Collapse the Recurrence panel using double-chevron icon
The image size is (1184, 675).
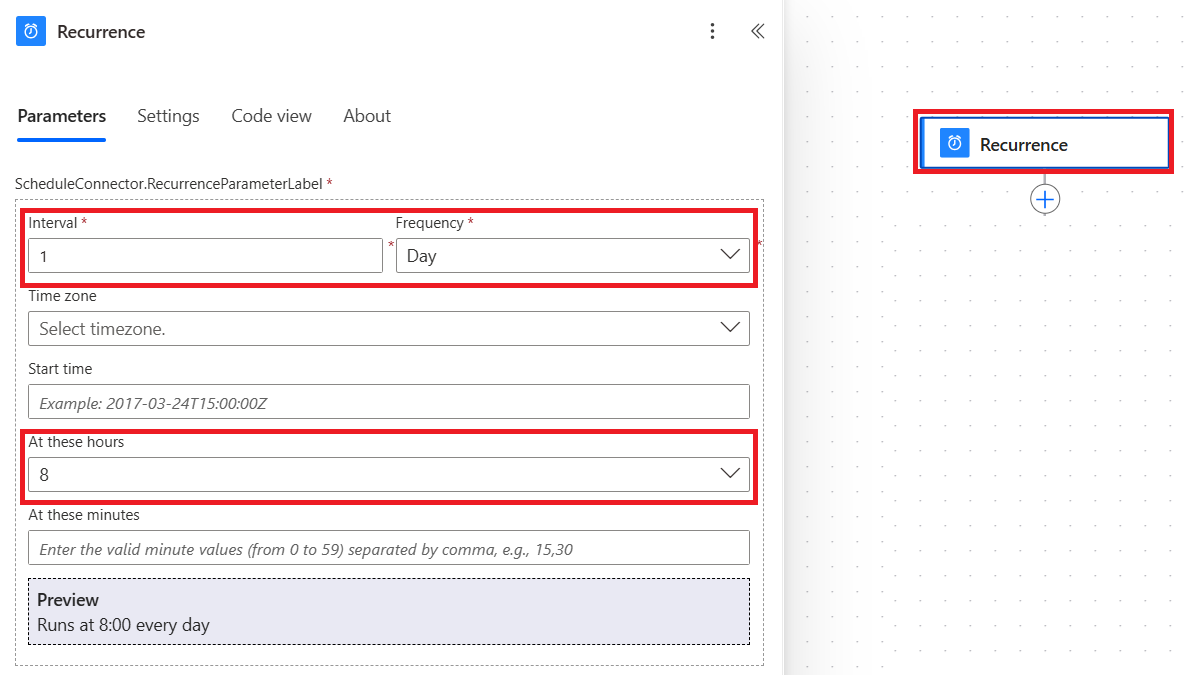click(757, 31)
